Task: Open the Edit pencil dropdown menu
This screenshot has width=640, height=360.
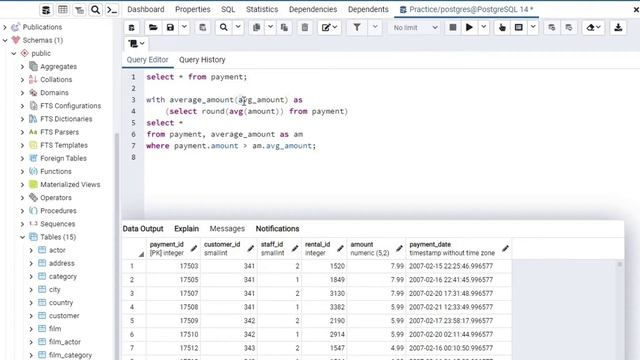Action: [329, 28]
